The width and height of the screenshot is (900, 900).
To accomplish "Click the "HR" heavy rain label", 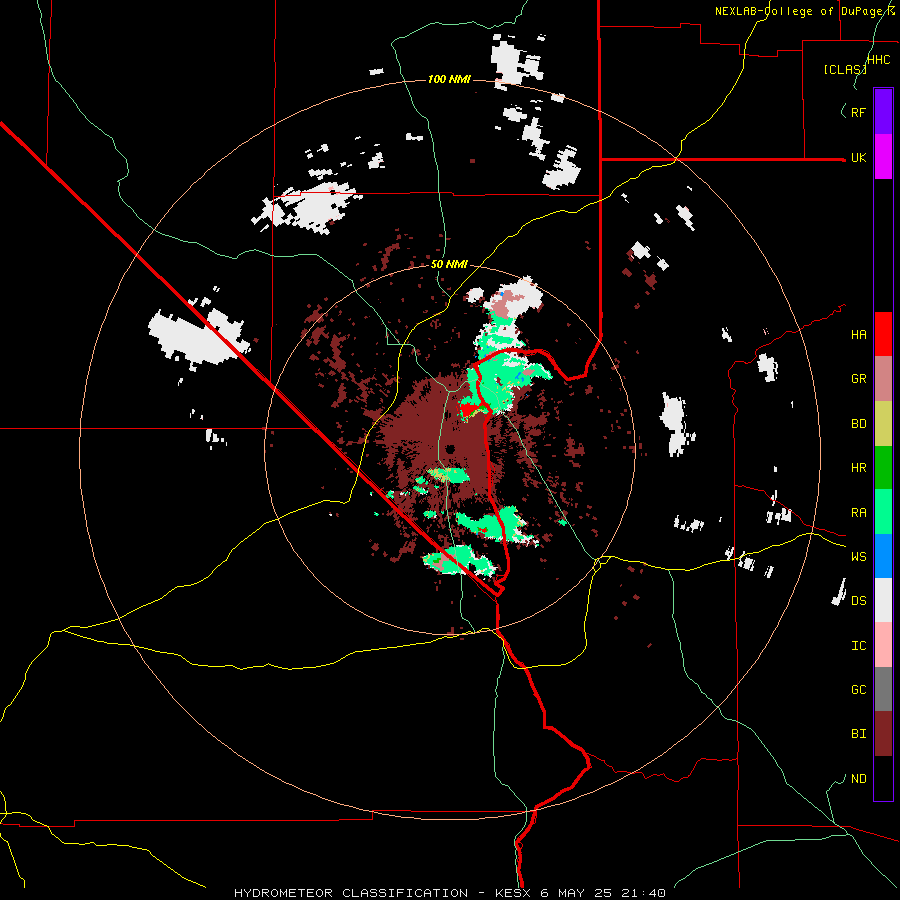I will coord(858,468).
